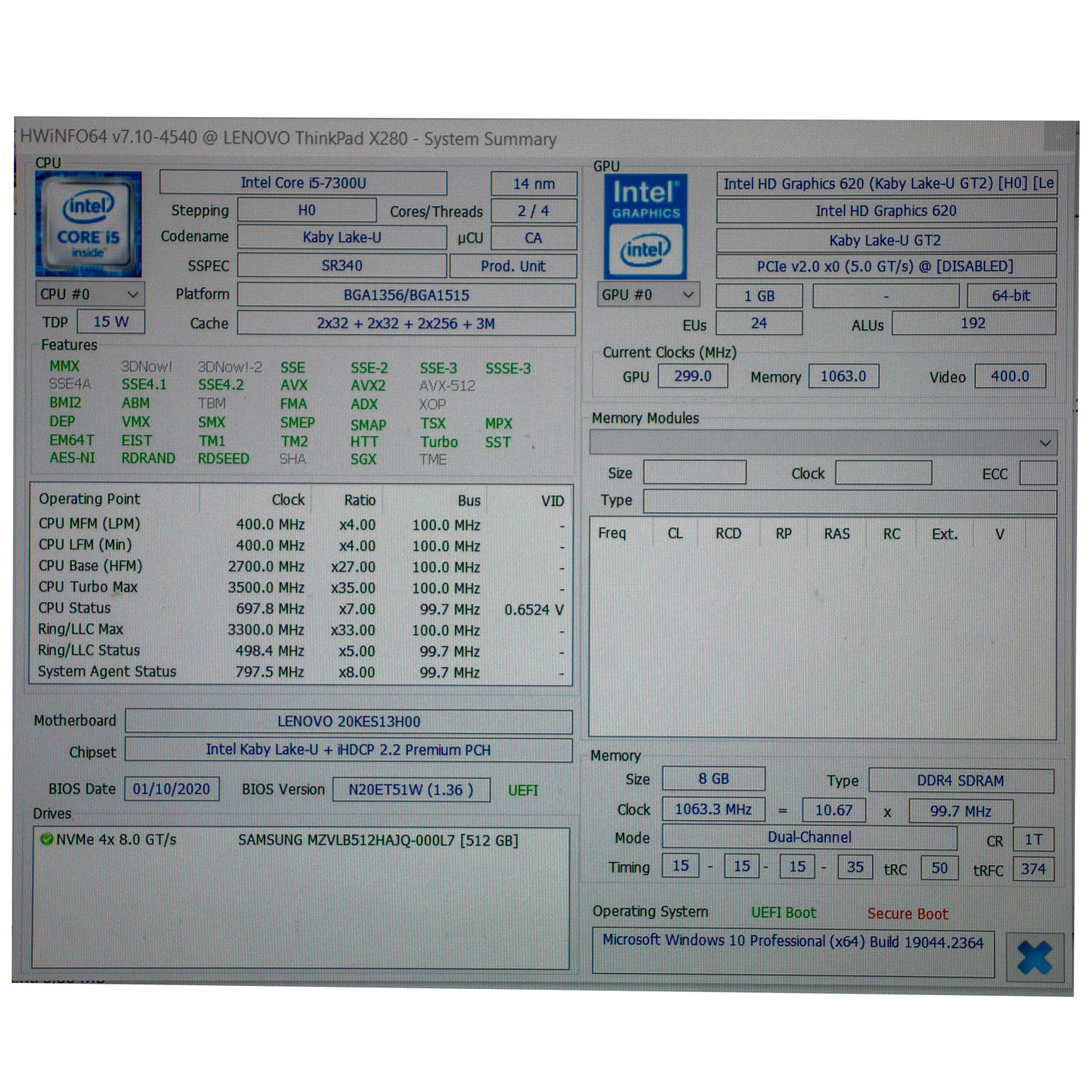Close the summary with the blue X button
The height and width of the screenshot is (1092, 1092).
click(x=1034, y=957)
